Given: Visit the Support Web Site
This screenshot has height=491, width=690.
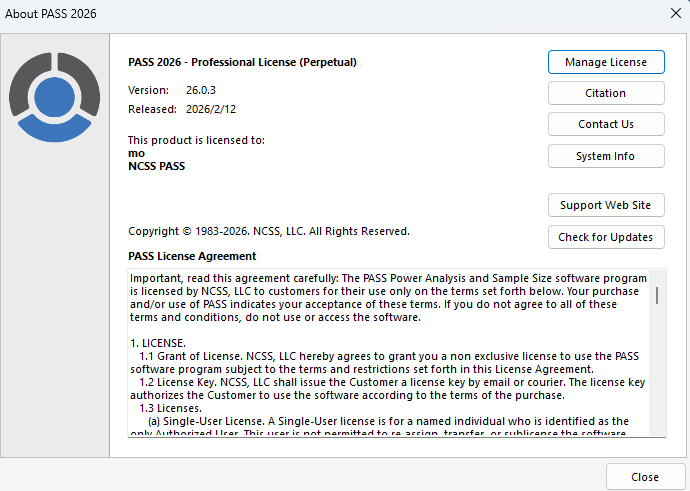Looking at the screenshot, I should (x=606, y=205).
